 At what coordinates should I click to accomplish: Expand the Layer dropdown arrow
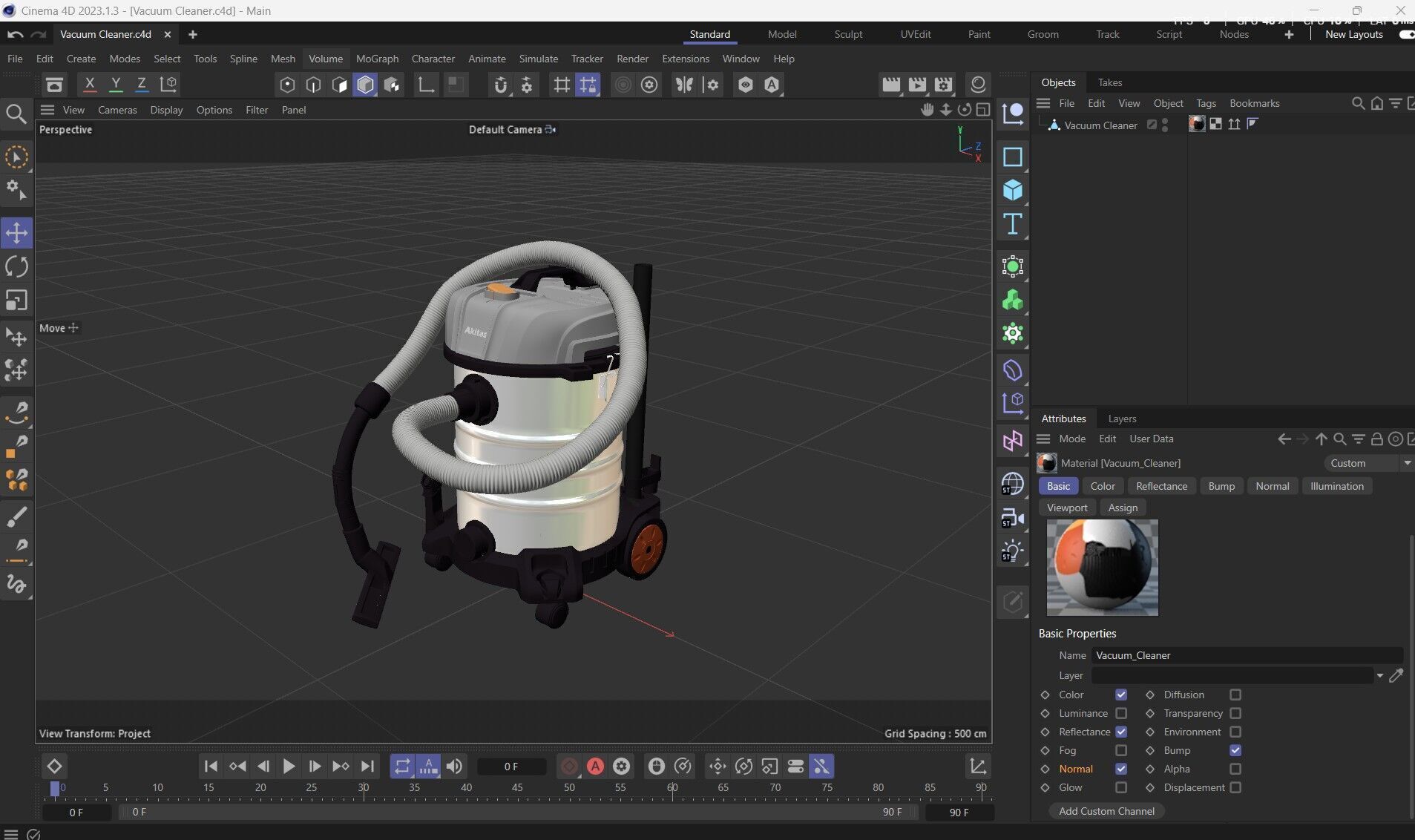tap(1379, 675)
